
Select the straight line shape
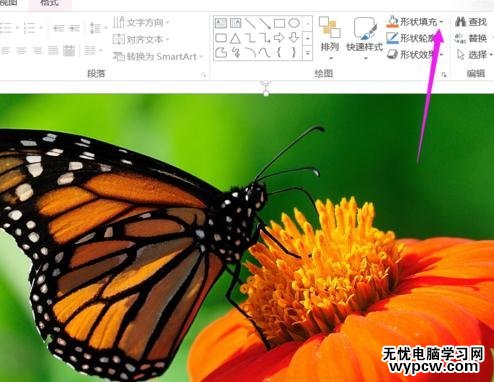pyautogui.click(x=250, y=23)
